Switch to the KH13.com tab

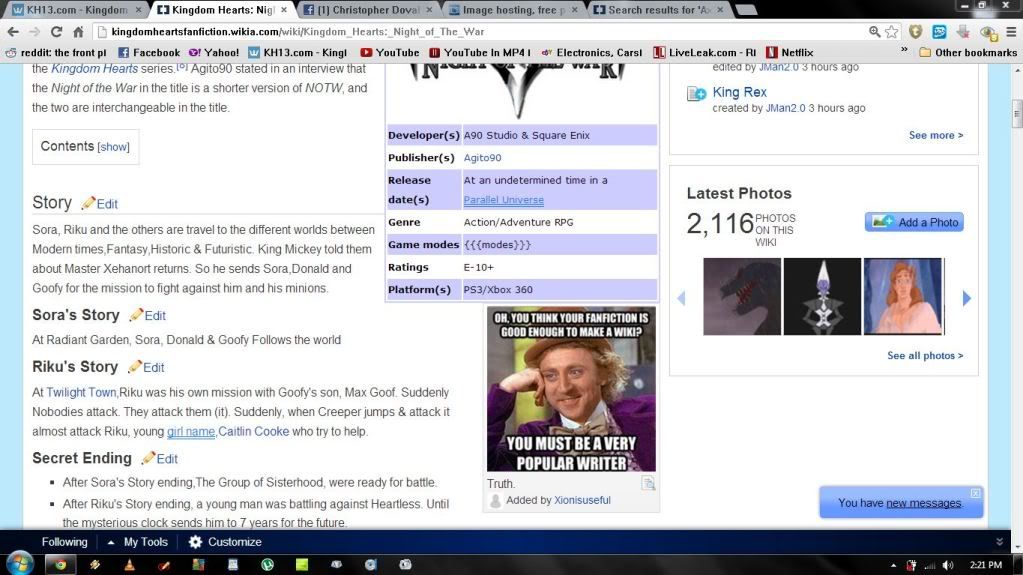[70, 10]
